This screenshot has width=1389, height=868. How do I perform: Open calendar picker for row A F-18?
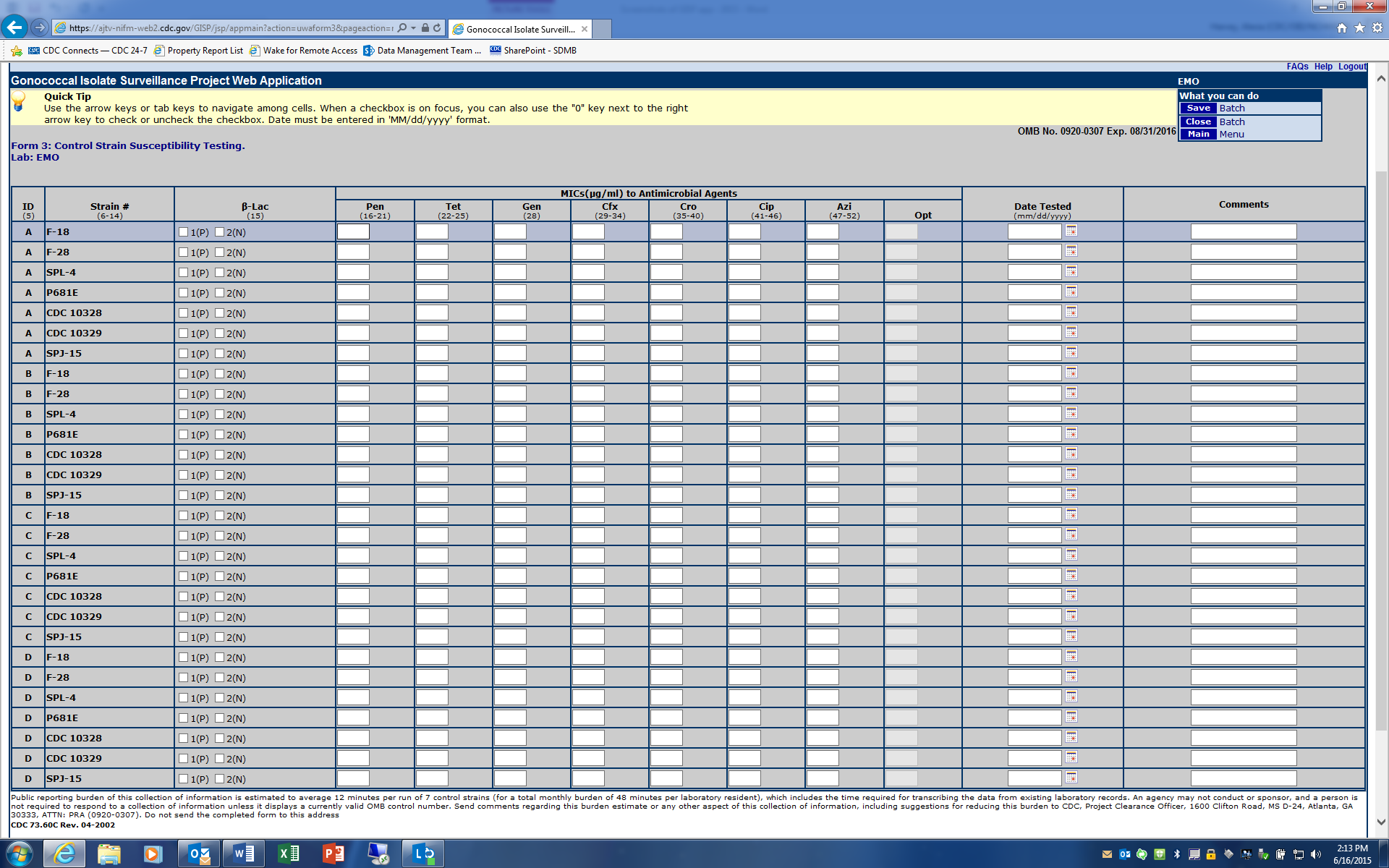click(1071, 231)
